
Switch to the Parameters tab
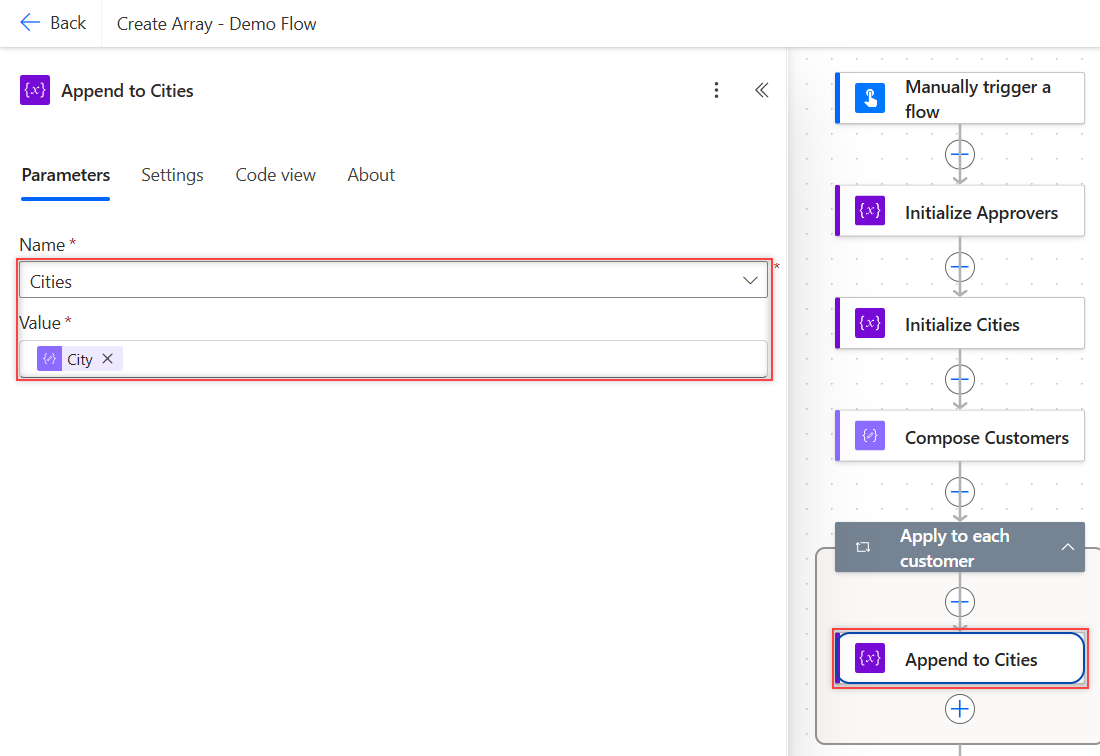tap(66, 175)
